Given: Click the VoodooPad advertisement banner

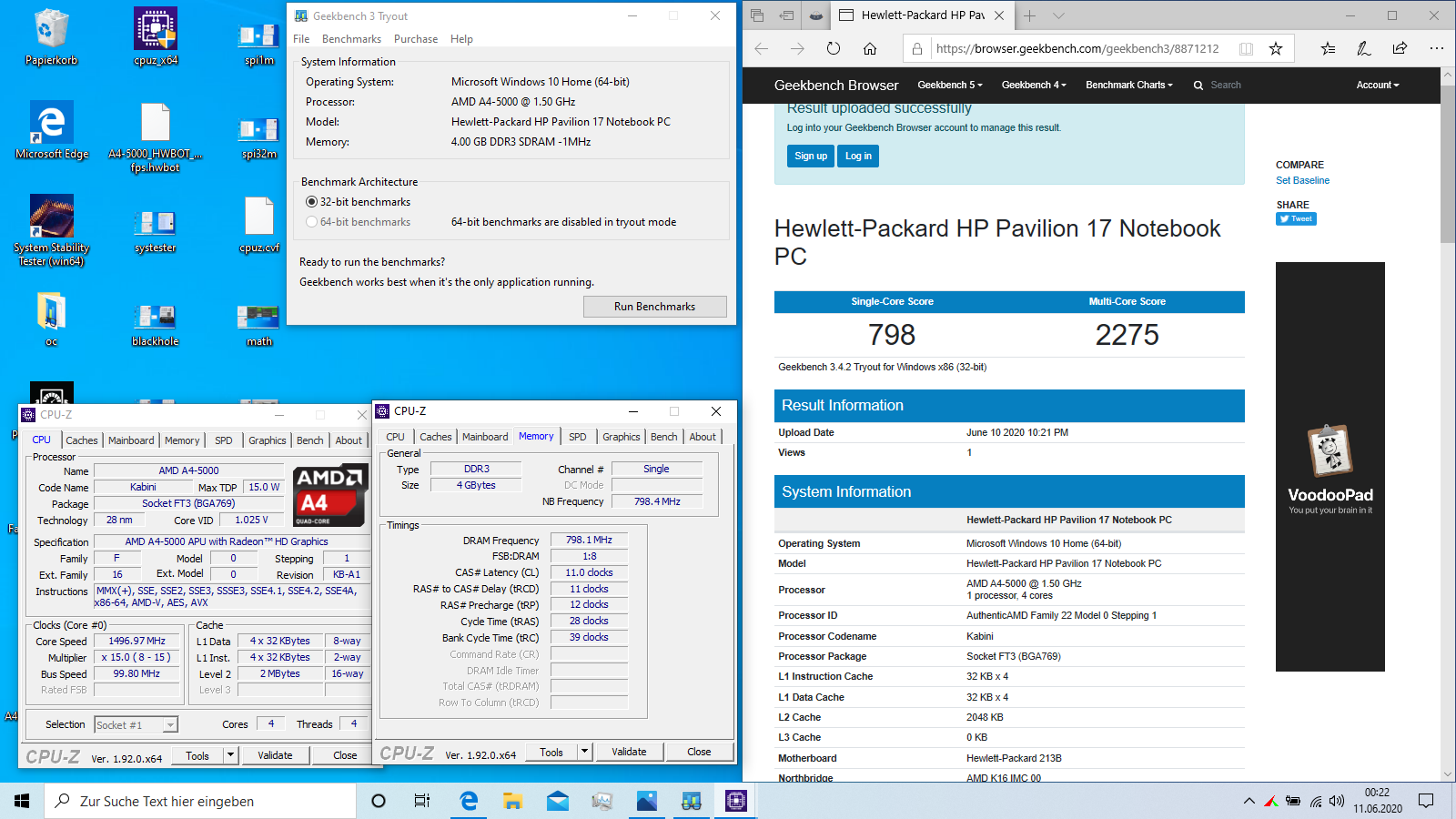Looking at the screenshot, I should 1330,467.
